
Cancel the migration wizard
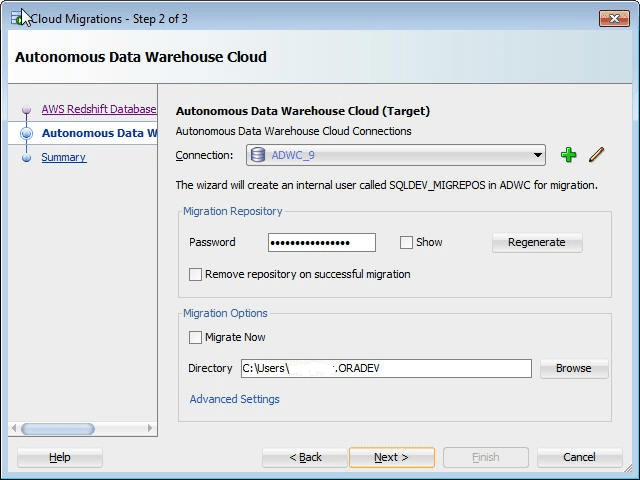click(579, 457)
